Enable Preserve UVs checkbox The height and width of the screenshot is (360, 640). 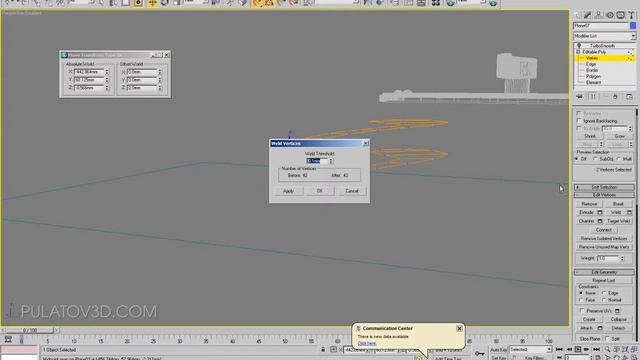(582, 311)
